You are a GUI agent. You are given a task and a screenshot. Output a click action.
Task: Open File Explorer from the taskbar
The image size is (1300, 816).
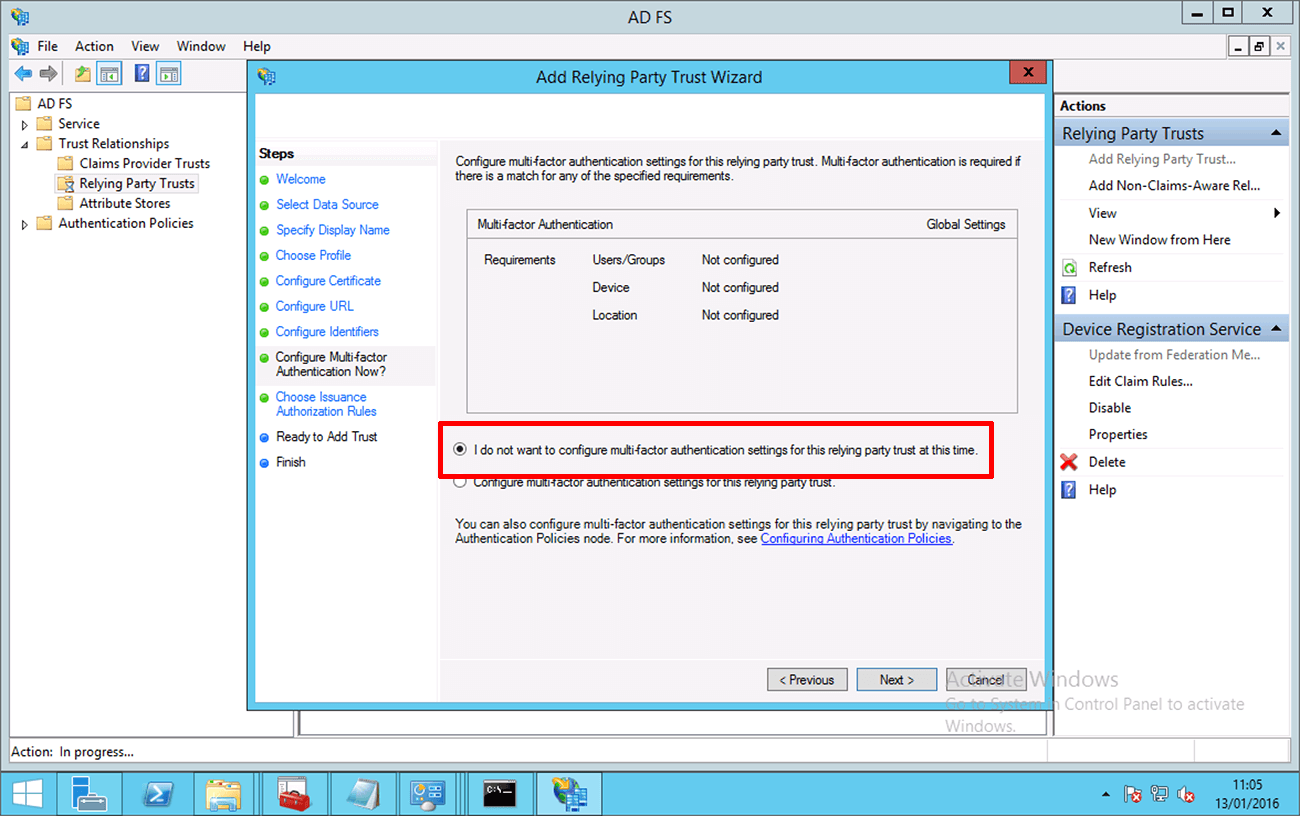pyautogui.click(x=224, y=794)
